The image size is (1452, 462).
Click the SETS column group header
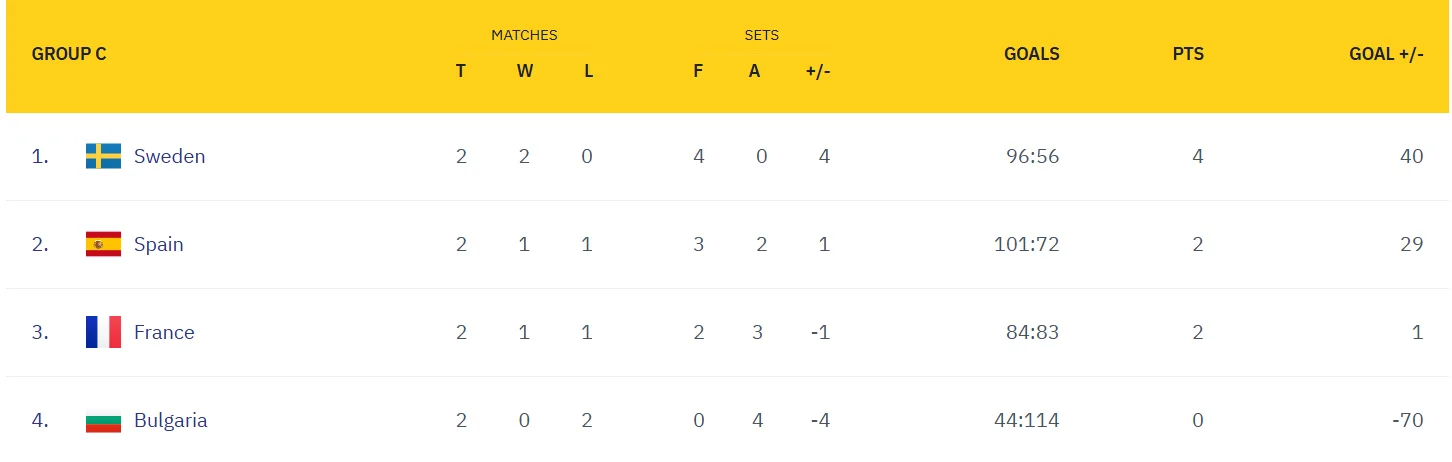(761, 35)
